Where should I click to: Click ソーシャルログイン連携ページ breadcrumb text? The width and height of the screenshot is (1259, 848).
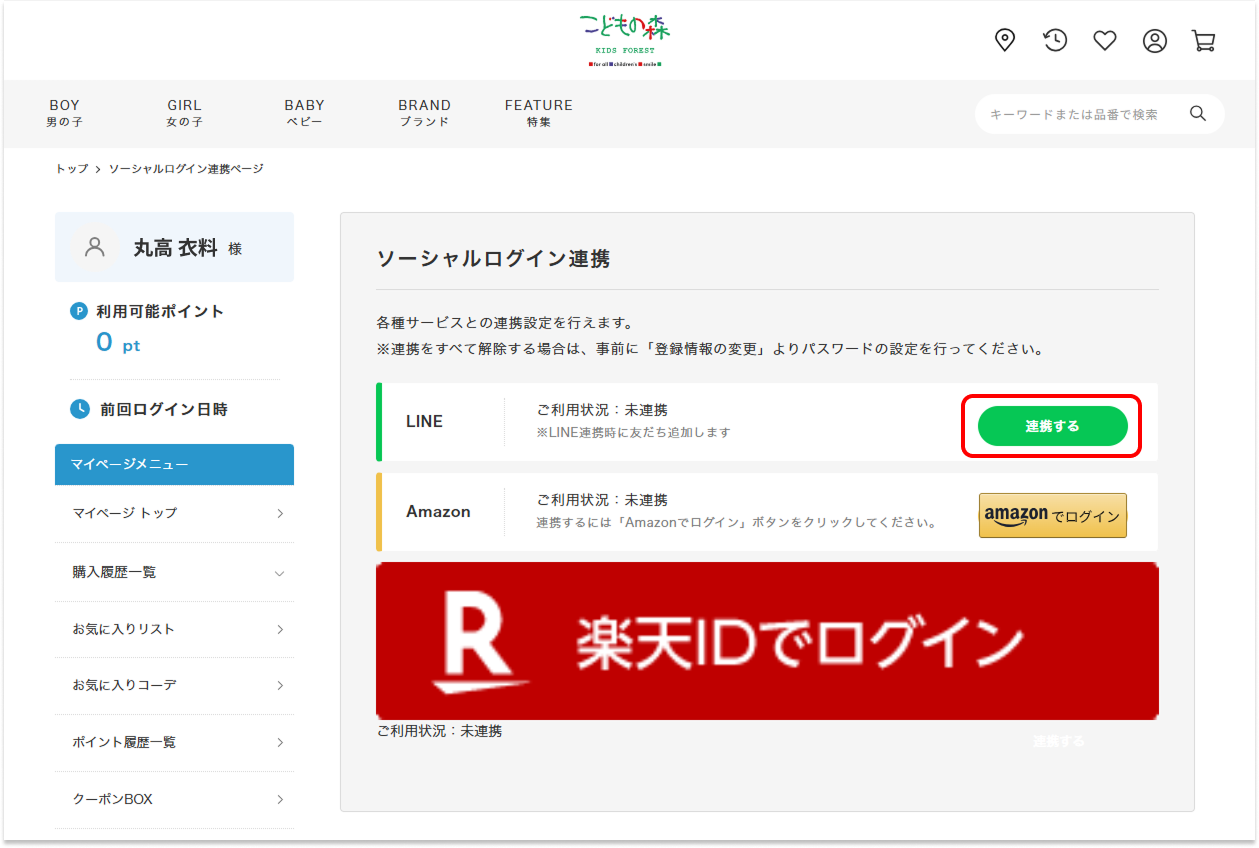point(186,169)
